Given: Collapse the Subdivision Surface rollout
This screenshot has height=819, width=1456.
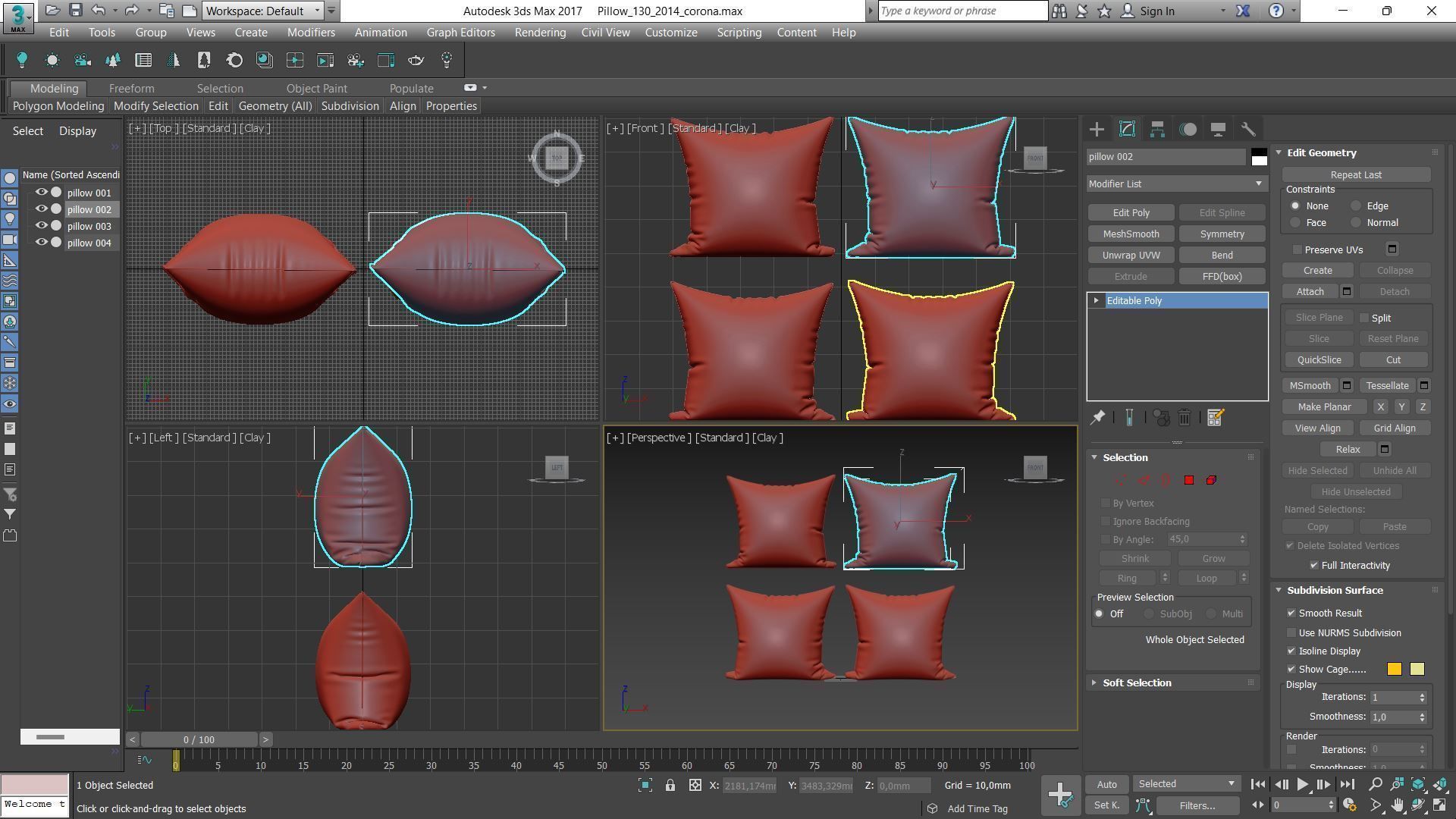Looking at the screenshot, I should point(1279,591).
